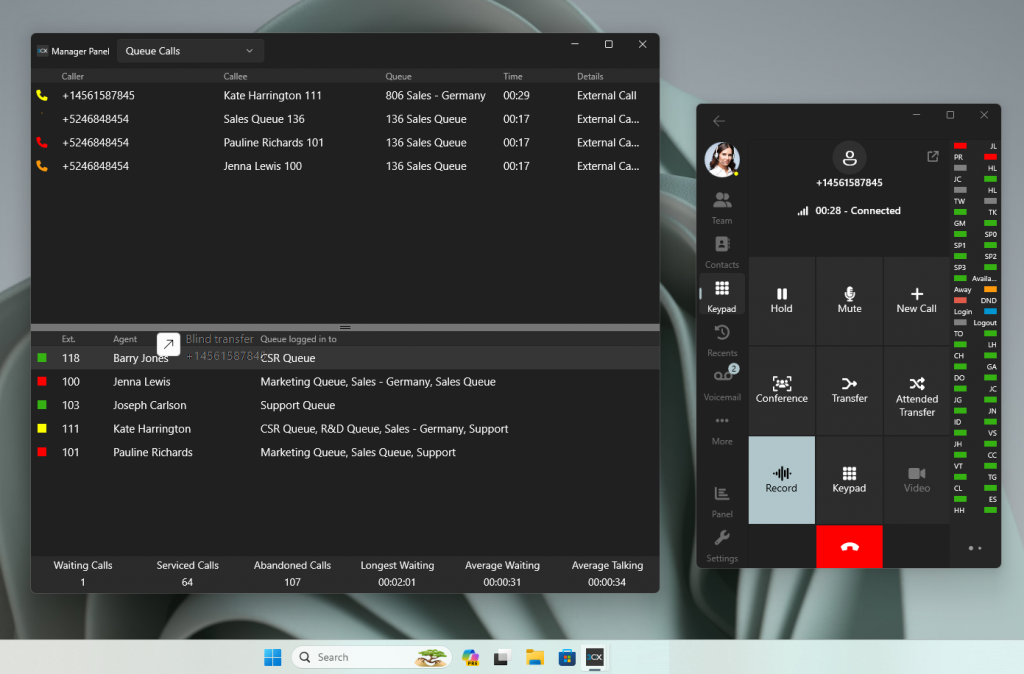The image size is (1024, 674).
Task: Sort by the Queue column header
Action: point(398,76)
